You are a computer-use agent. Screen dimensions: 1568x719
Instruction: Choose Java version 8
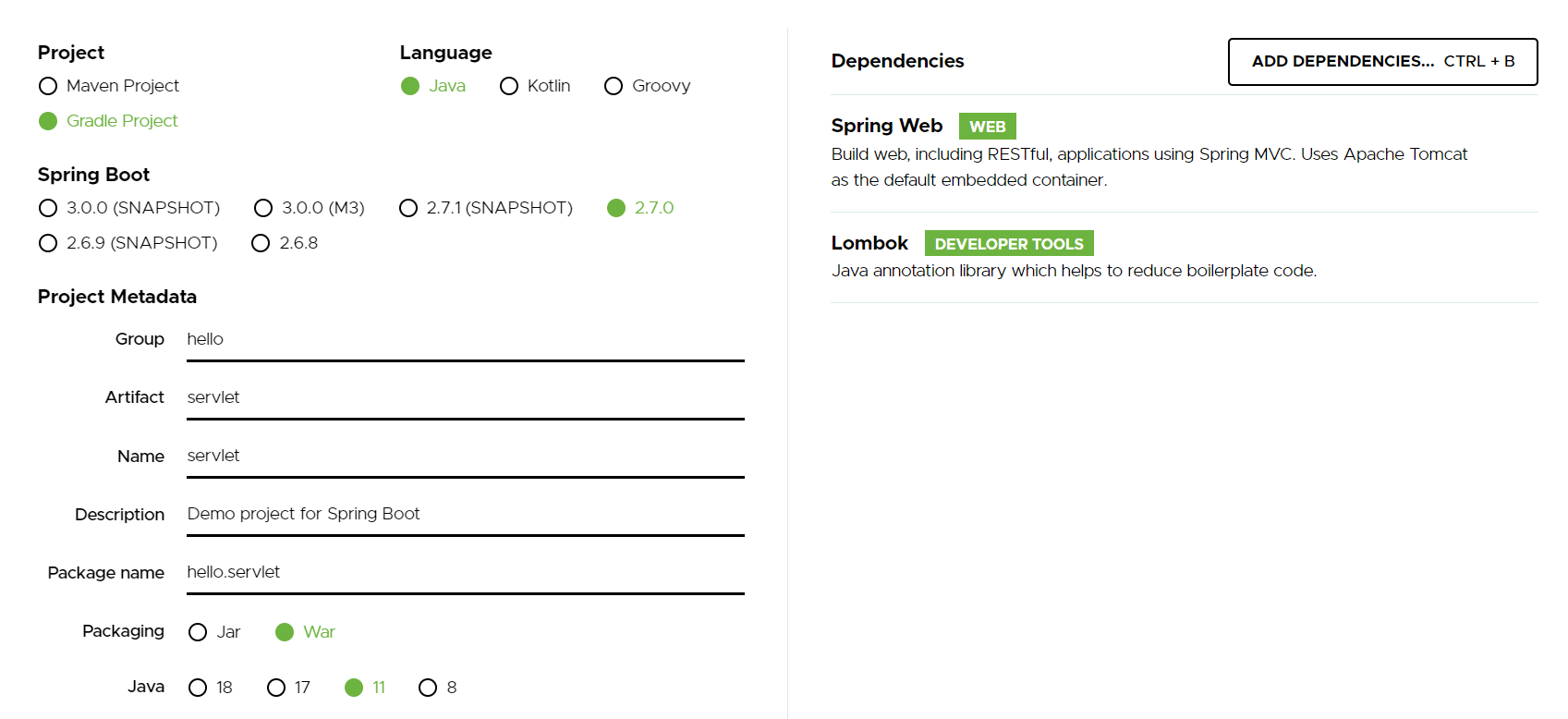point(438,688)
